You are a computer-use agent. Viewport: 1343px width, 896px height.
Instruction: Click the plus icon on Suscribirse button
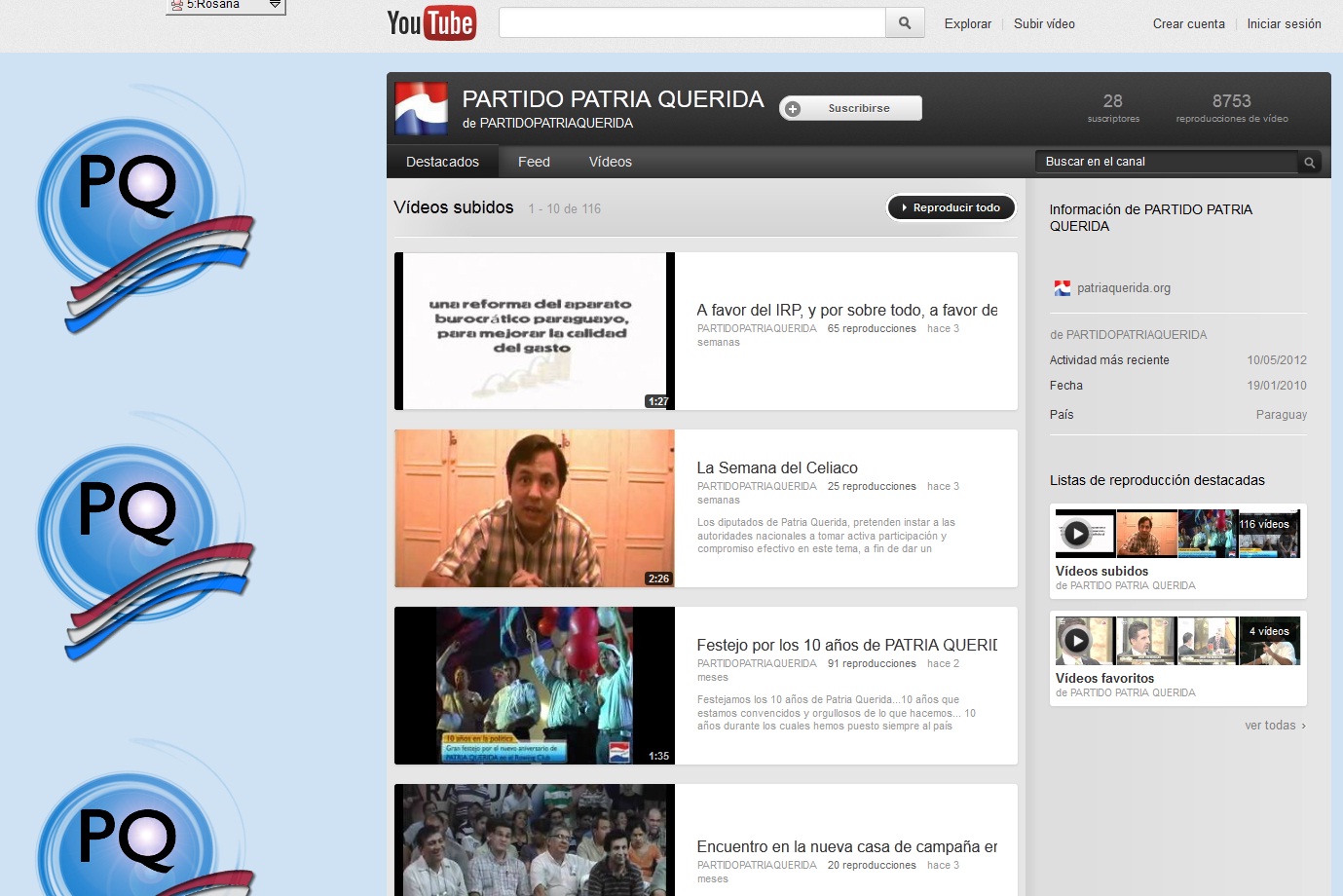[x=793, y=109]
